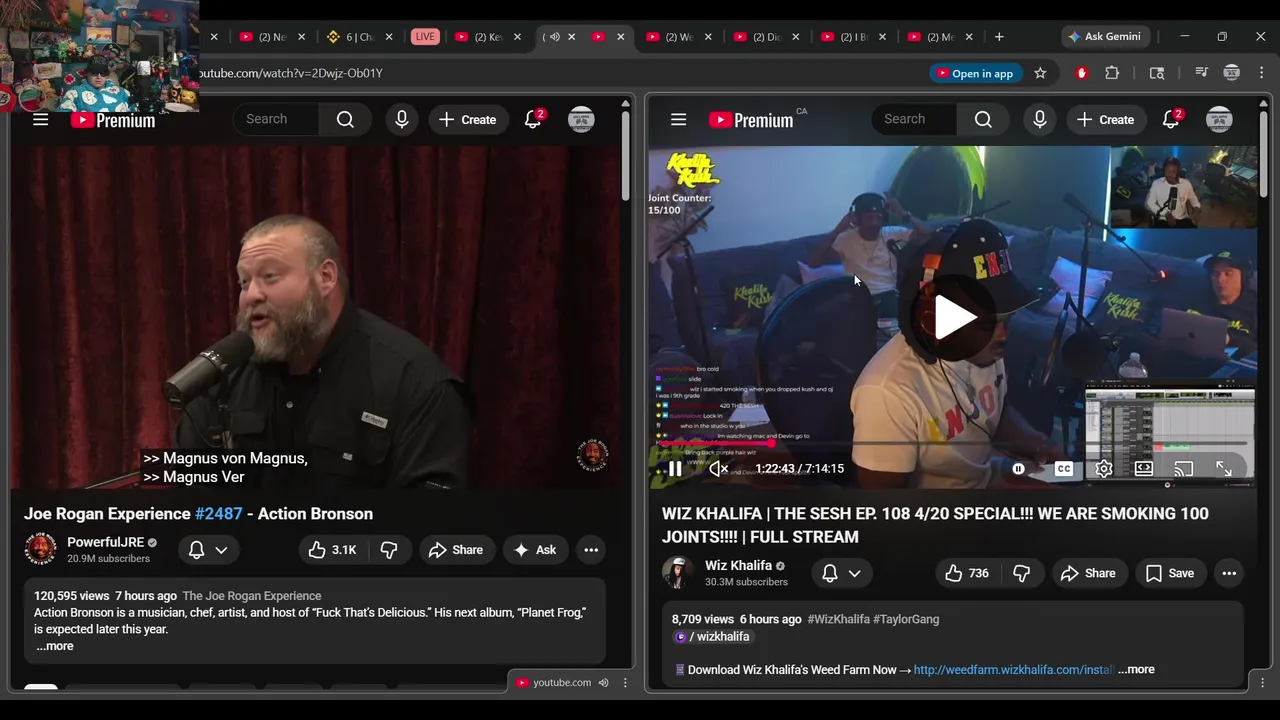Click the large play overlay on Wiz stream
The height and width of the screenshot is (720, 1280).
tap(954, 317)
